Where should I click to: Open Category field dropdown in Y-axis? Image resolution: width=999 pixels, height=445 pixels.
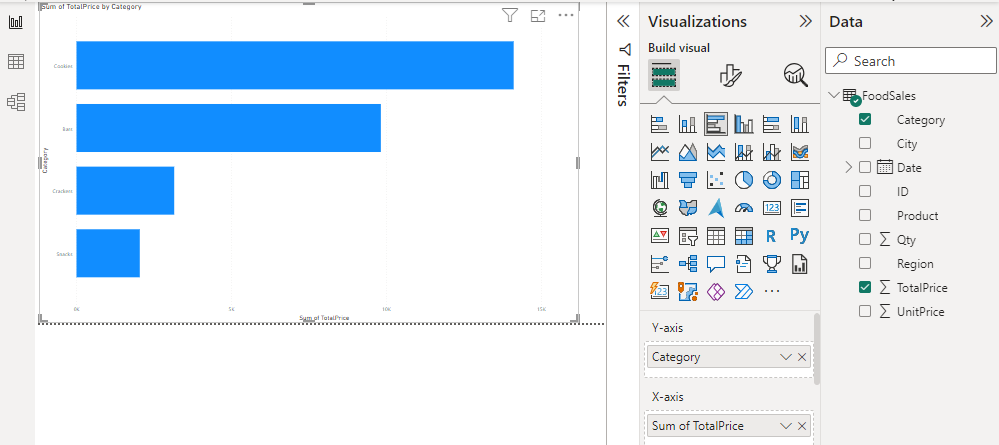coord(786,357)
